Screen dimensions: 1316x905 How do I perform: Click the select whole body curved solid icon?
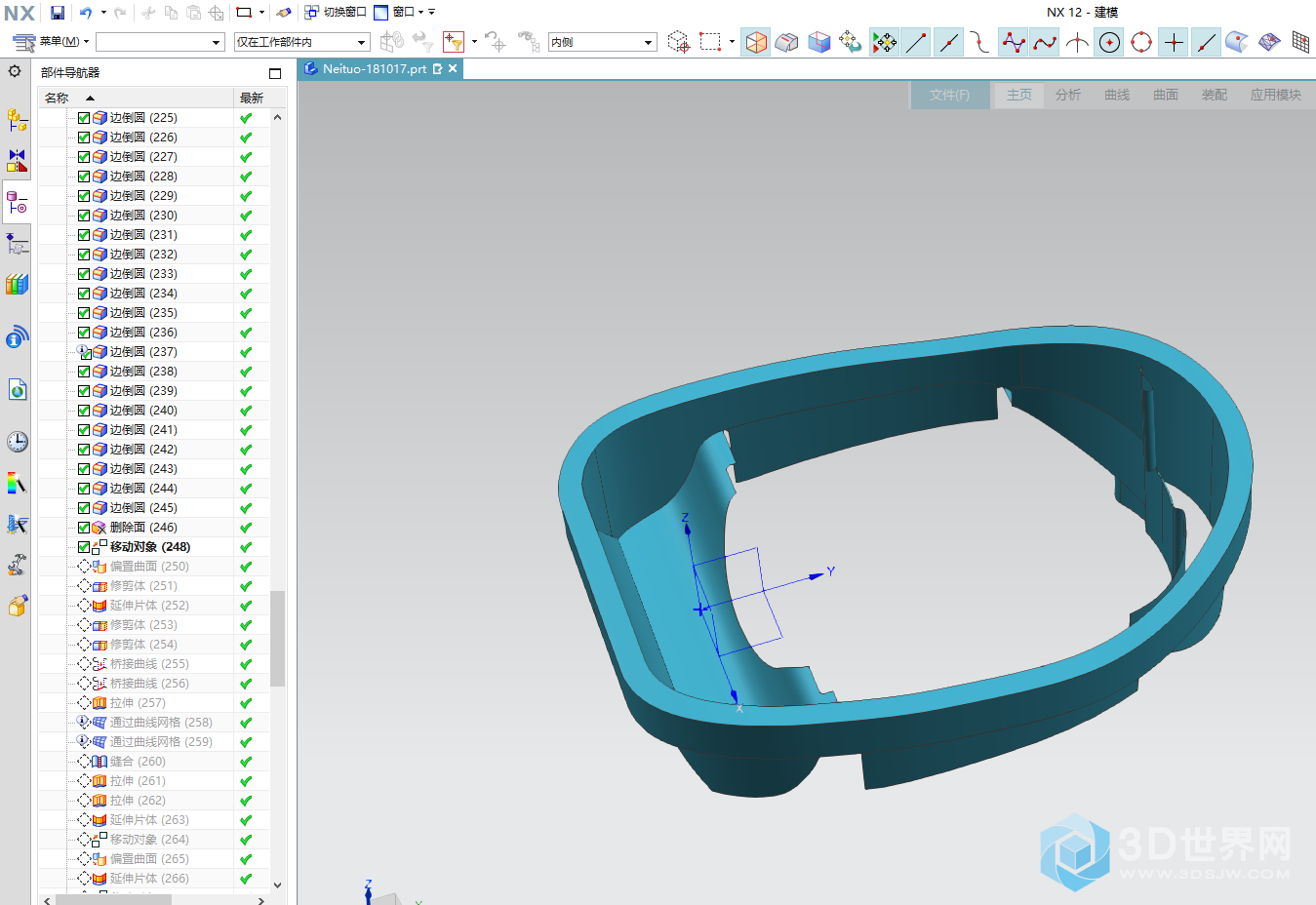[x=787, y=42]
